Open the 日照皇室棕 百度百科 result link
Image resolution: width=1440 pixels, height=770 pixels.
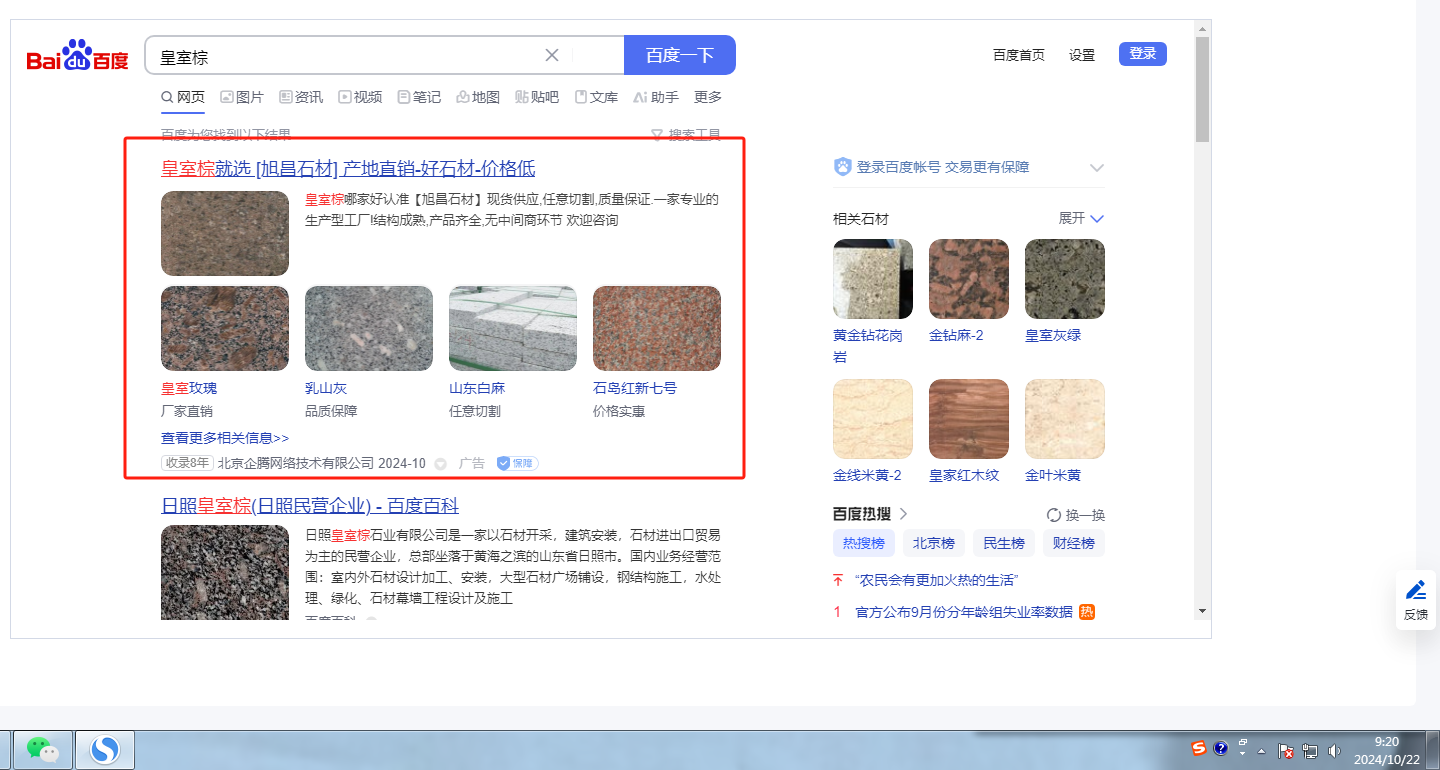pyautogui.click(x=310, y=506)
